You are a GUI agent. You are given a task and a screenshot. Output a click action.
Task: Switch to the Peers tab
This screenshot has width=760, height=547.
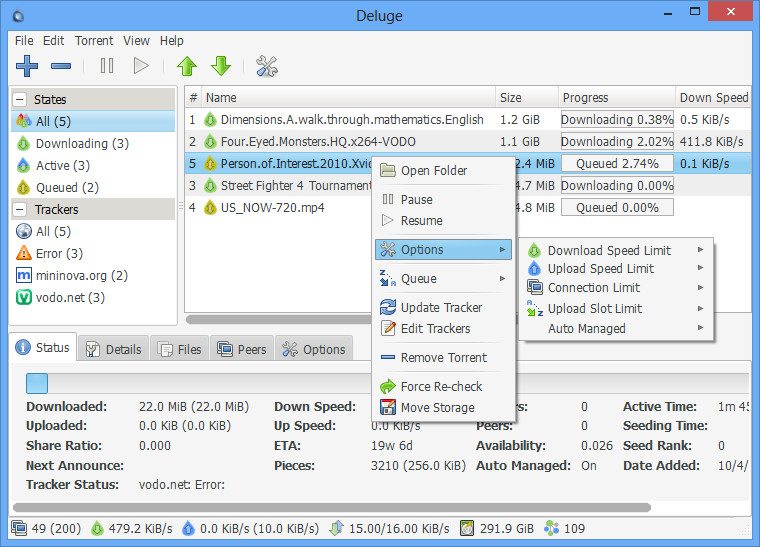pos(242,349)
